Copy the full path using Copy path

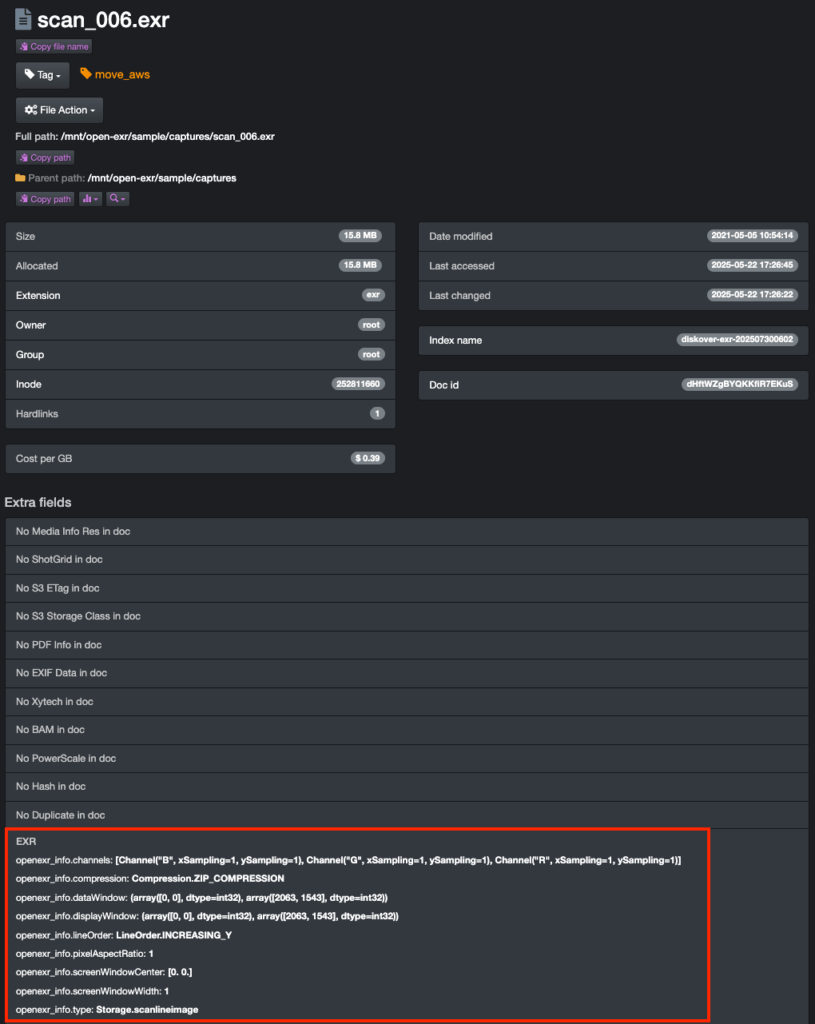pos(45,157)
